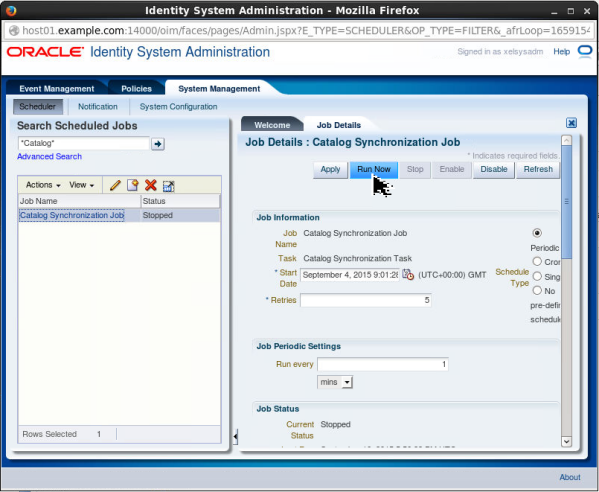The width and height of the screenshot is (599, 492).
Task: Select the No pre-defined schedule radio button
Action: [x=537, y=290]
